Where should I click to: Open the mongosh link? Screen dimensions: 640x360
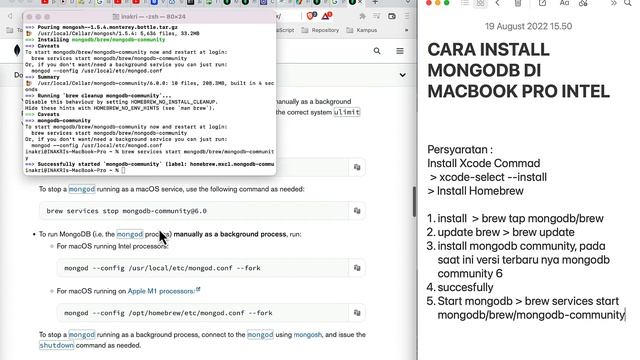coord(307,334)
